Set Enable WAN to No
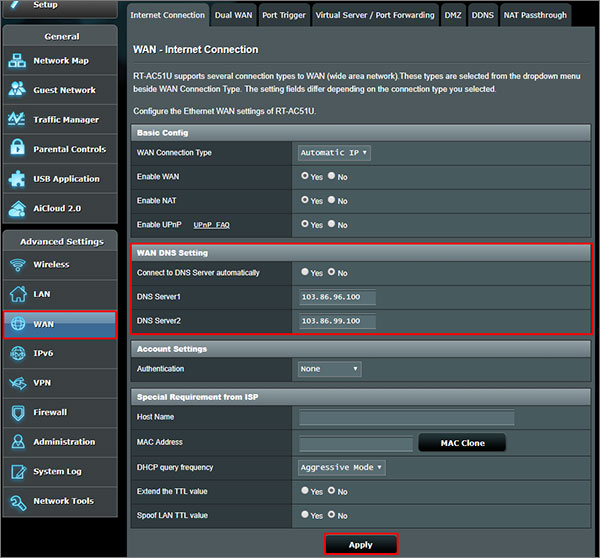Viewport: 600px width, 558px height. (x=332, y=177)
